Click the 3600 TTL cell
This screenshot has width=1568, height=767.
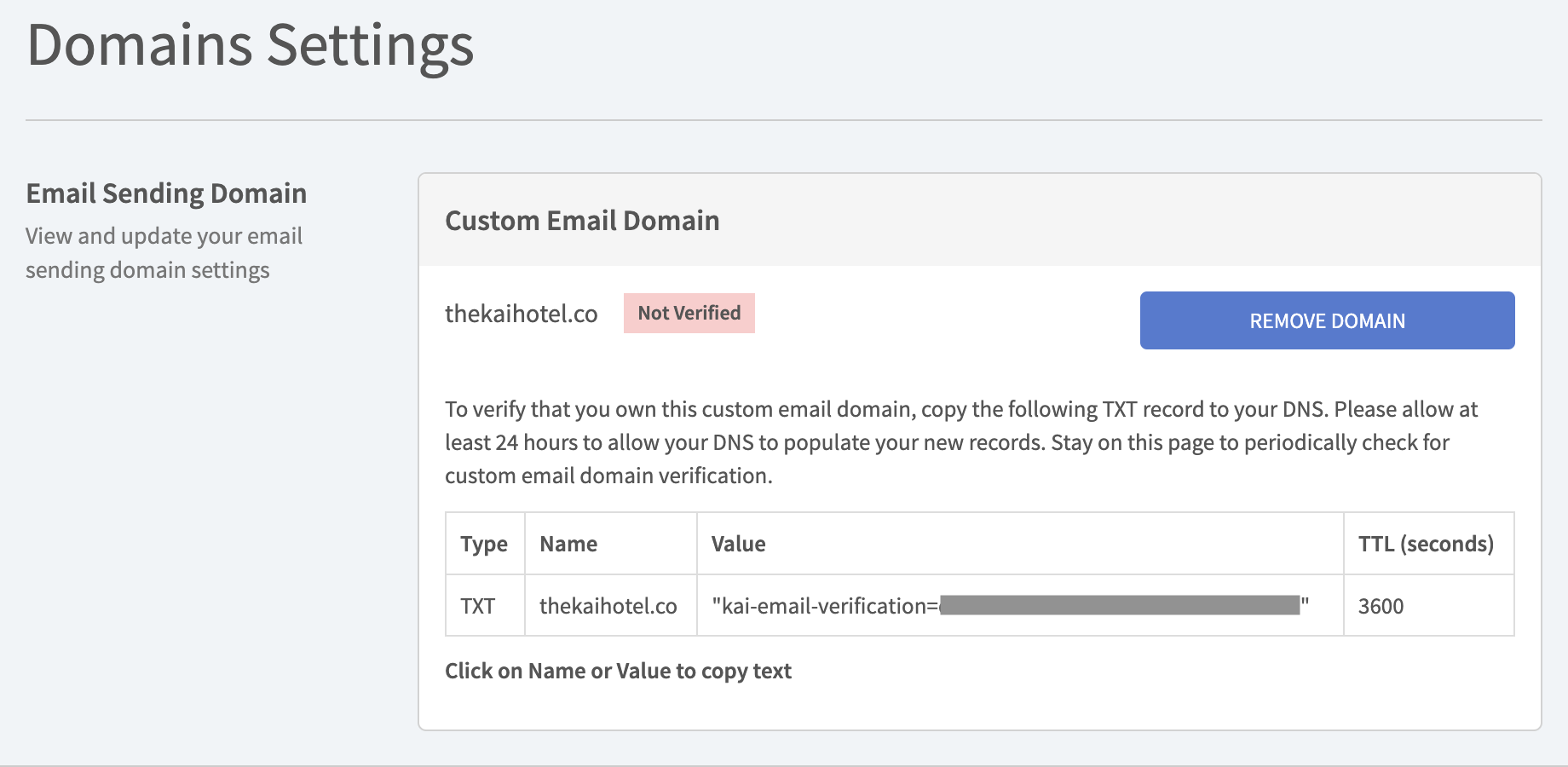(1381, 606)
